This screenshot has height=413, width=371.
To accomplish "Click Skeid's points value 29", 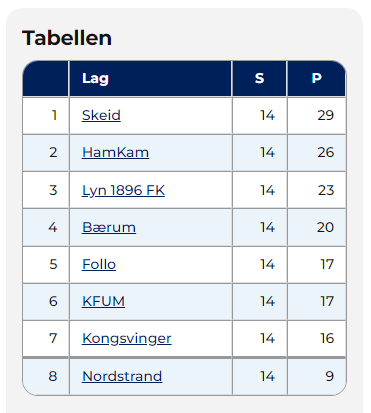I will point(325,115).
